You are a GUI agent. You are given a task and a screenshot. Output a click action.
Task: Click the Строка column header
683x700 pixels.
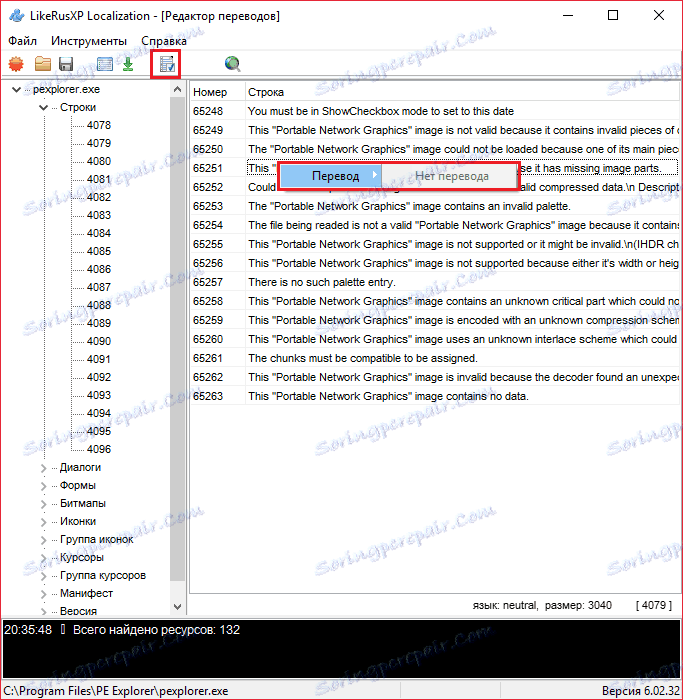462,92
